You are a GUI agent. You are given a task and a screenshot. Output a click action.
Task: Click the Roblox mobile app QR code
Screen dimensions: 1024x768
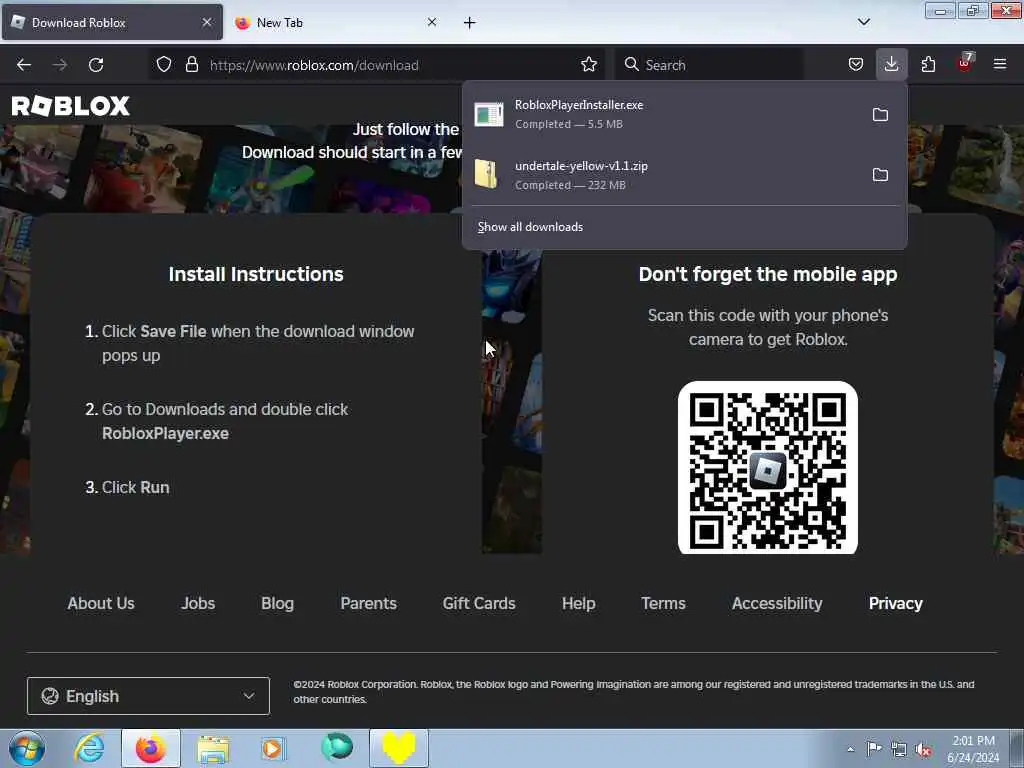point(767,467)
